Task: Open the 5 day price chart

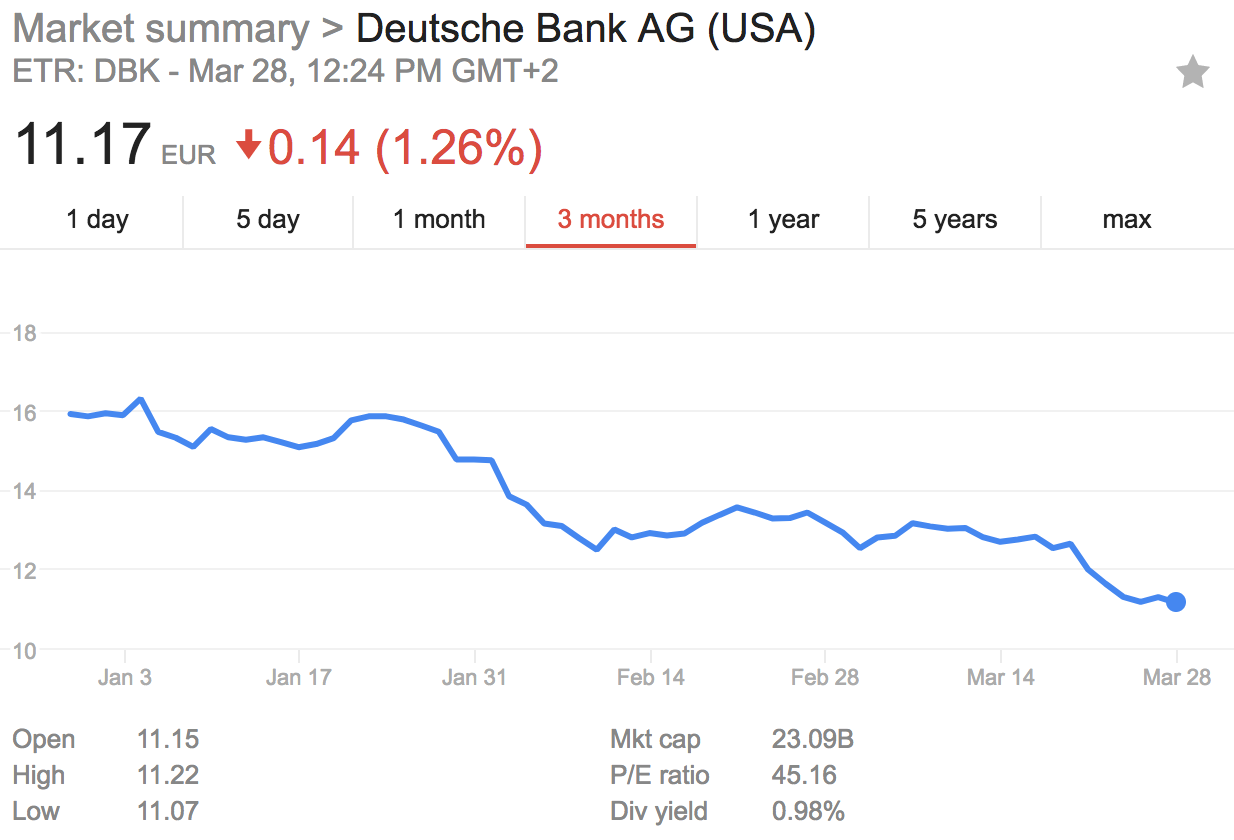Action: (267, 220)
